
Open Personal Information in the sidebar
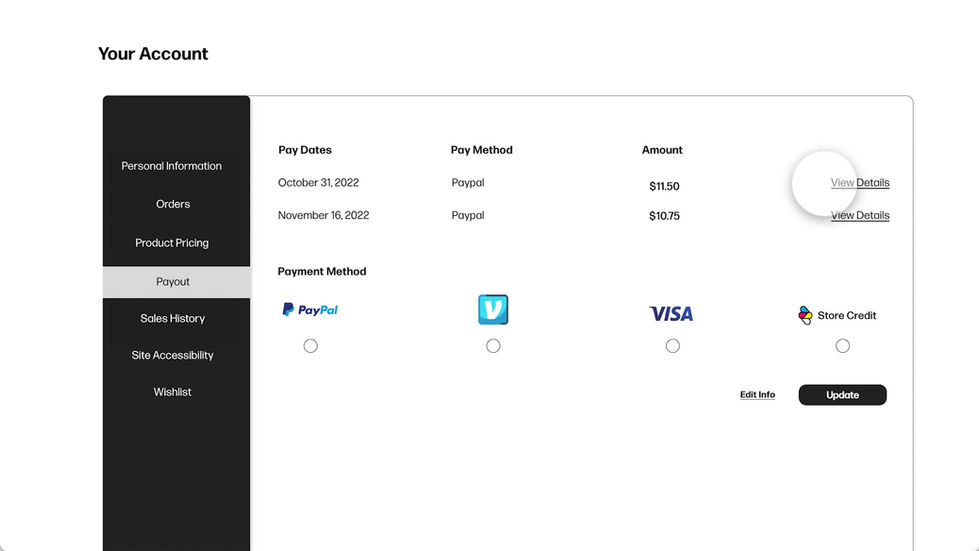[172, 166]
